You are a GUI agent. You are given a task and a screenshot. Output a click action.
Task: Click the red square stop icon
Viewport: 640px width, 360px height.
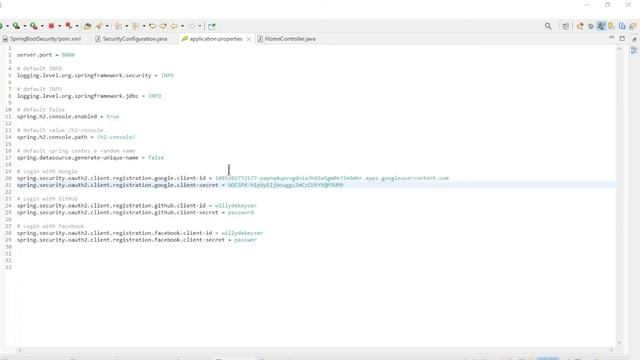coord(51,26)
